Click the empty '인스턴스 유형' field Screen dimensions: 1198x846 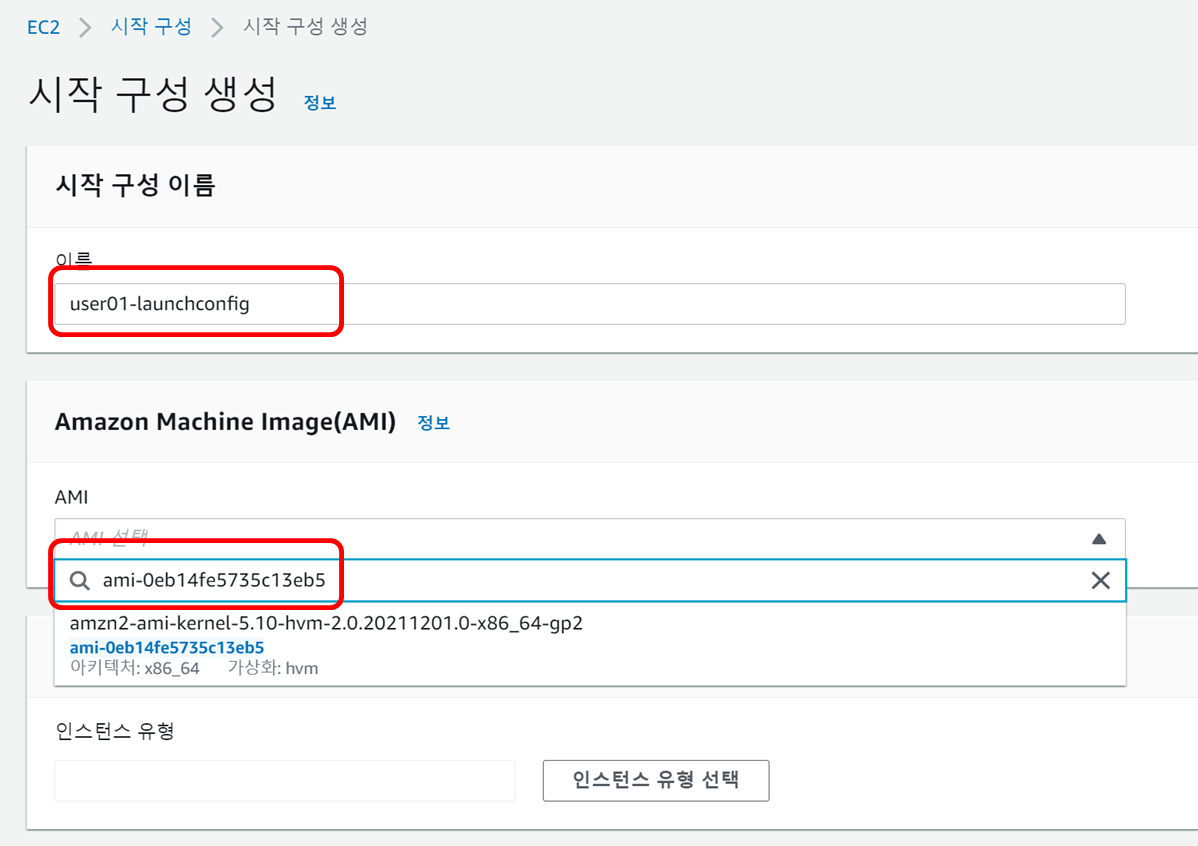coord(285,780)
